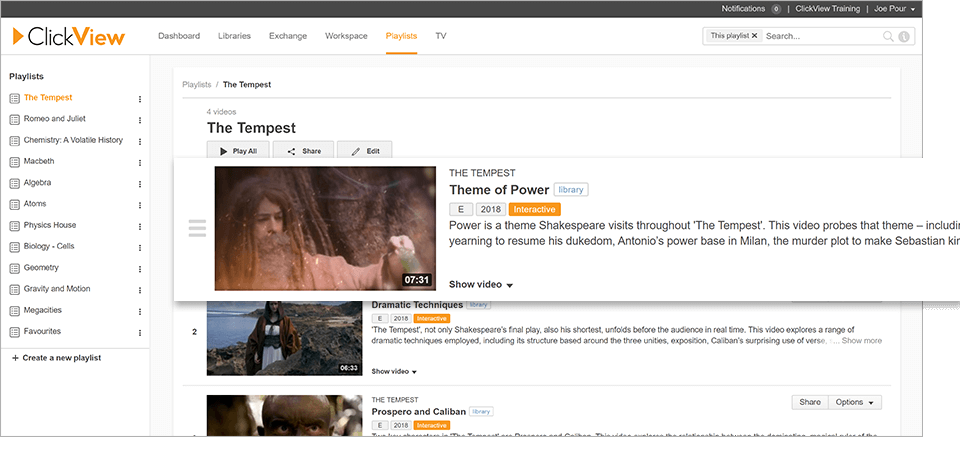Share the Prospero and Caliban video
Screen dimensions: 960x451
tap(809, 402)
